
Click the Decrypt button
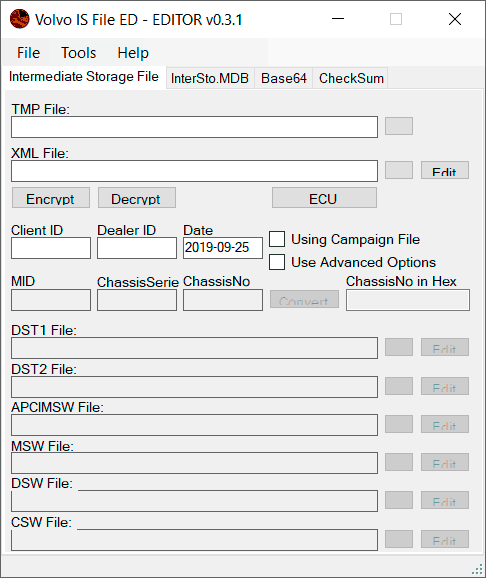click(x=137, y=198)
